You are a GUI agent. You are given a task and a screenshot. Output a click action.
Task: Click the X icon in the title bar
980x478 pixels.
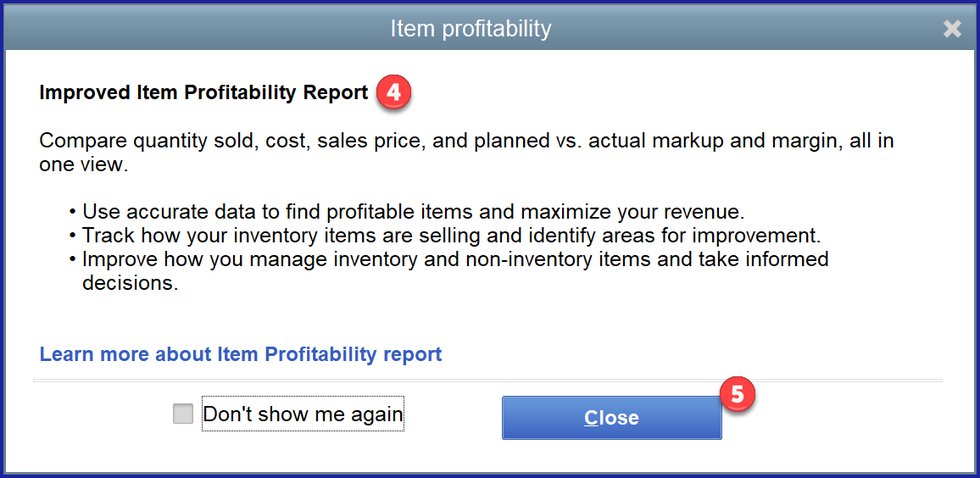[x=952, y=29]
